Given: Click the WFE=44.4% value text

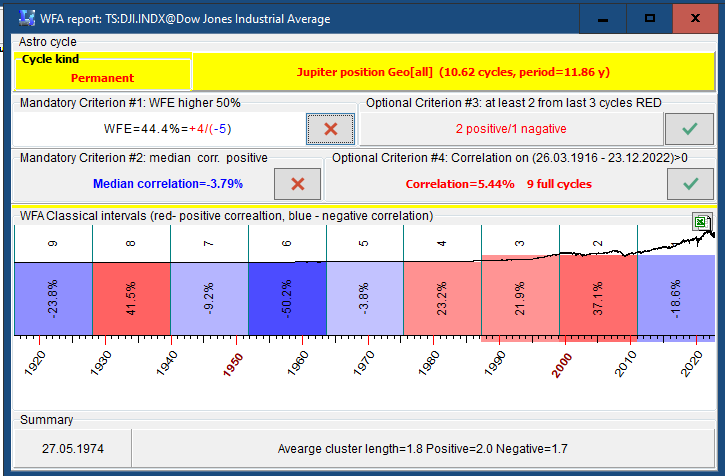Looking at the screenshot, I should (x=167, y=129).
